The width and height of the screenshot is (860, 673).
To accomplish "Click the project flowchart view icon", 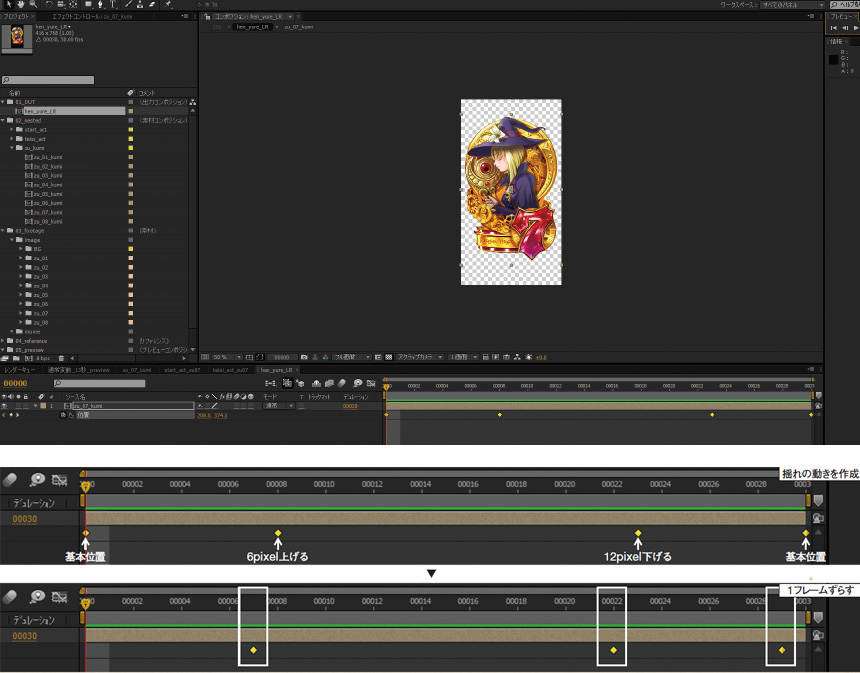I will tap(193, 102).
